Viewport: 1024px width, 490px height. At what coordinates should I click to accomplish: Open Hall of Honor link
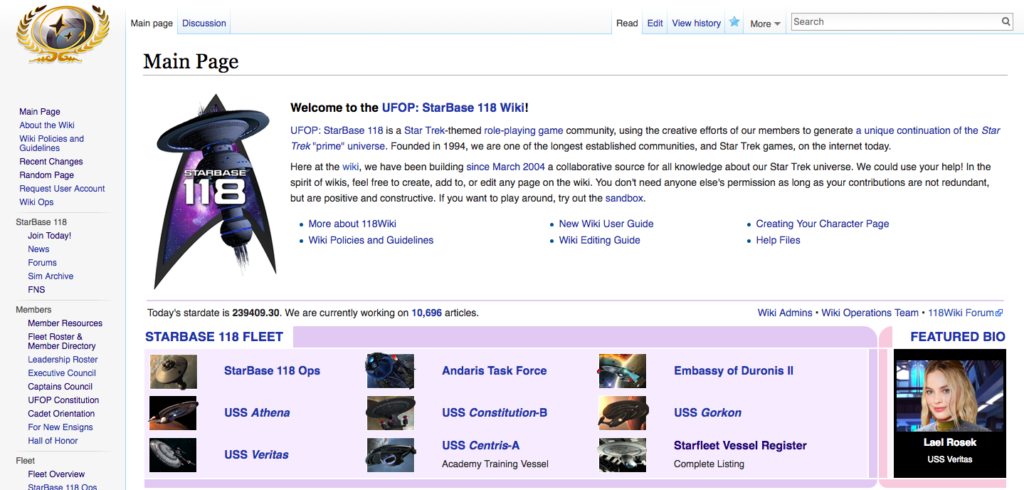point(53,440)
